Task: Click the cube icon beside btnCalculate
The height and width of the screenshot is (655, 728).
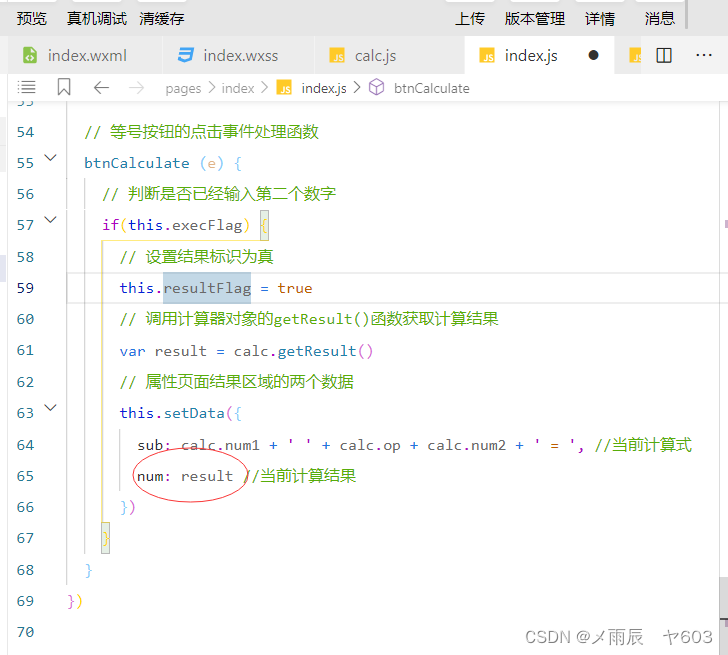Action: [377, 87]
